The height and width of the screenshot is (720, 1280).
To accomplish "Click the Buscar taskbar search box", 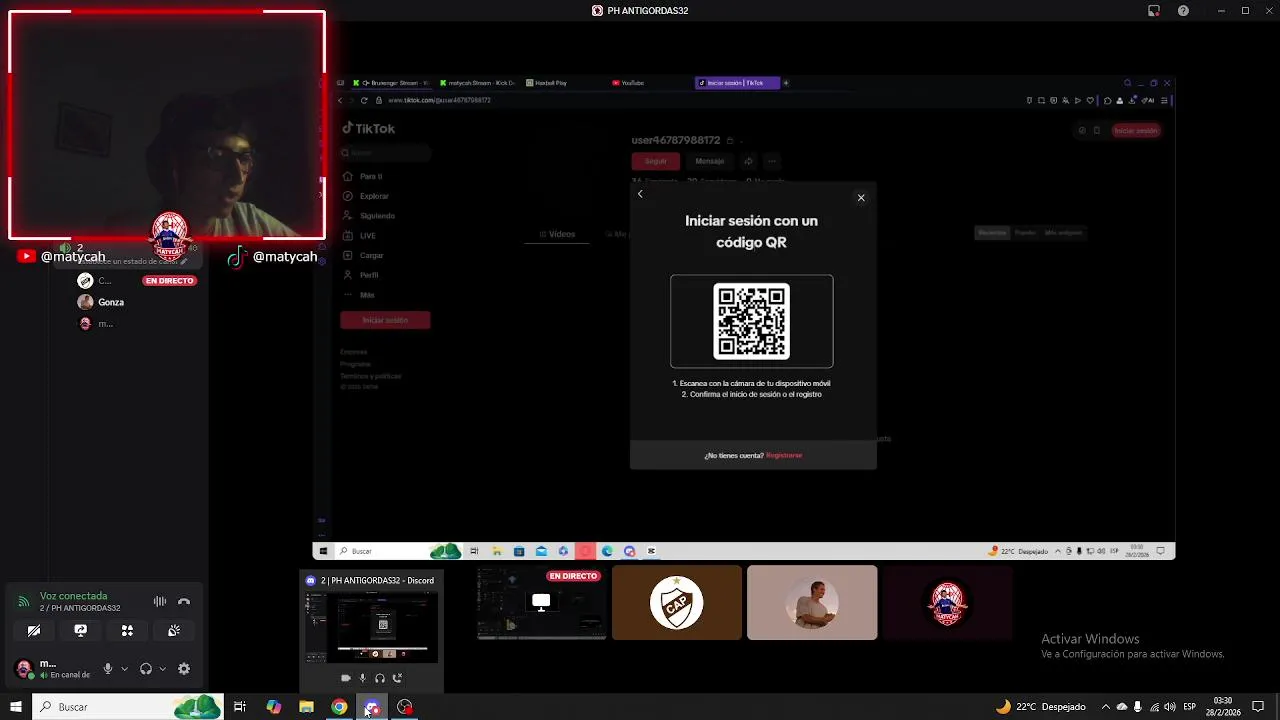I will tap(128, 707).
